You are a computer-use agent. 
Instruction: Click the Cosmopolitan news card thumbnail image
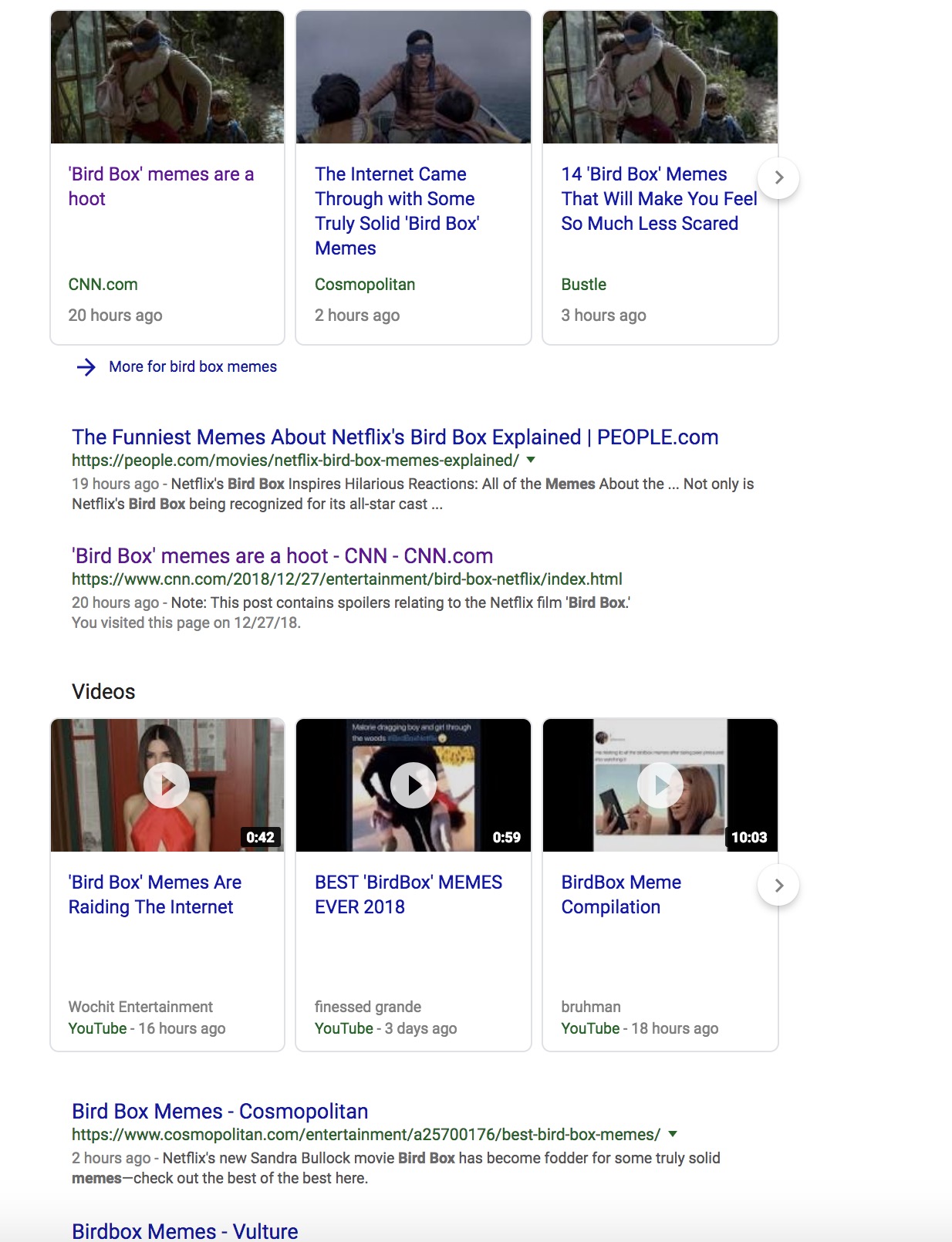tap(414, 77)
